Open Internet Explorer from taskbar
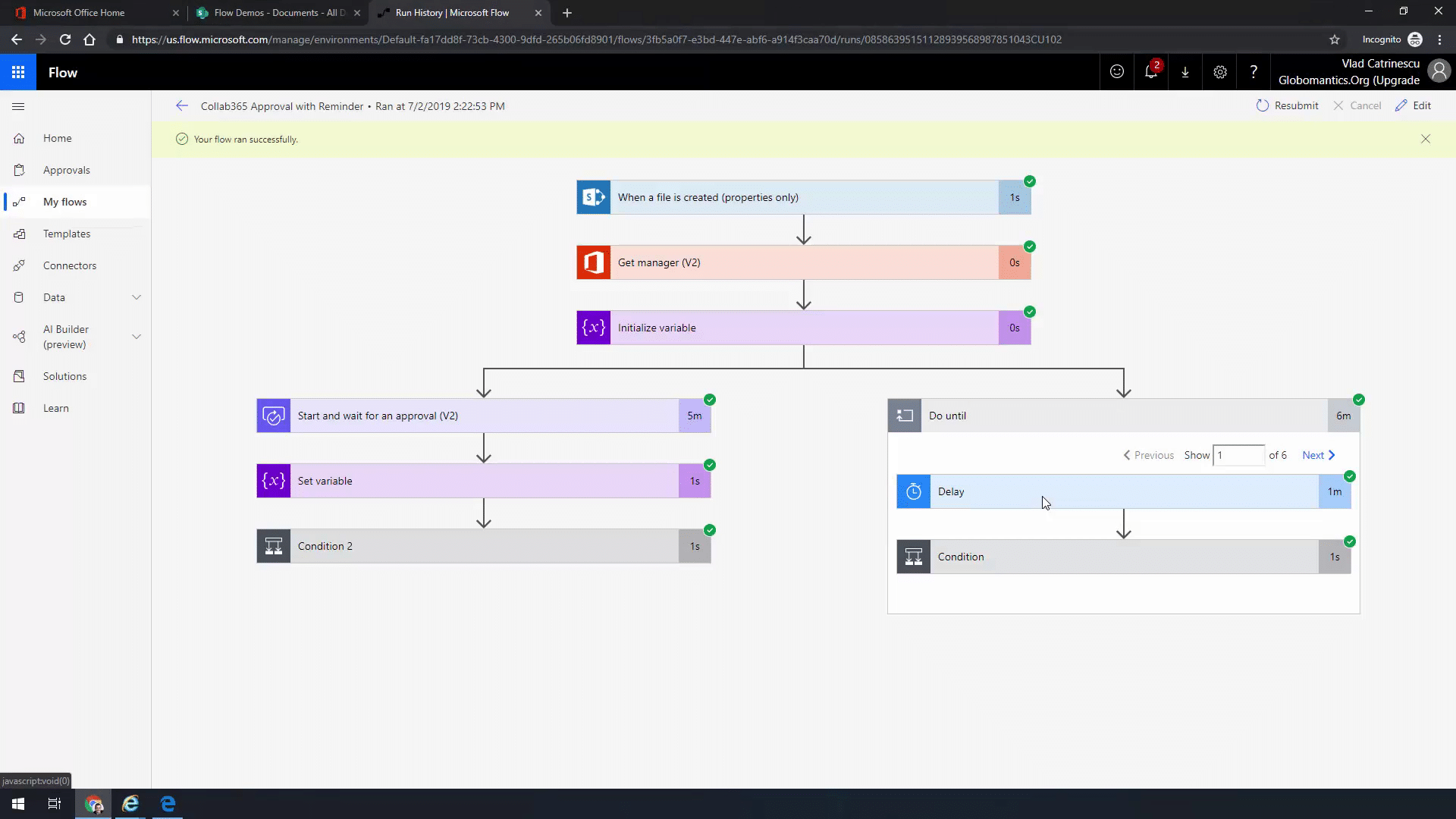Screen dimensions: 1456x819 point(130,804)
